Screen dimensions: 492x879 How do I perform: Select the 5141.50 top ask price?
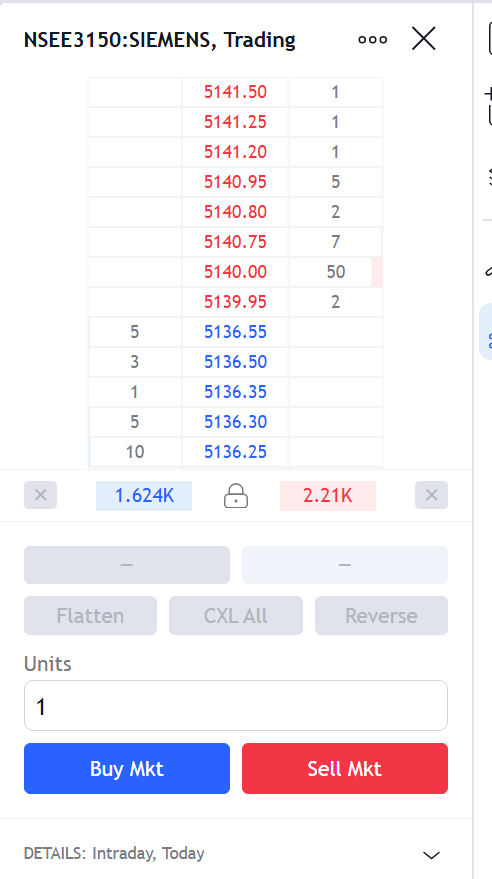pos(235,92)
